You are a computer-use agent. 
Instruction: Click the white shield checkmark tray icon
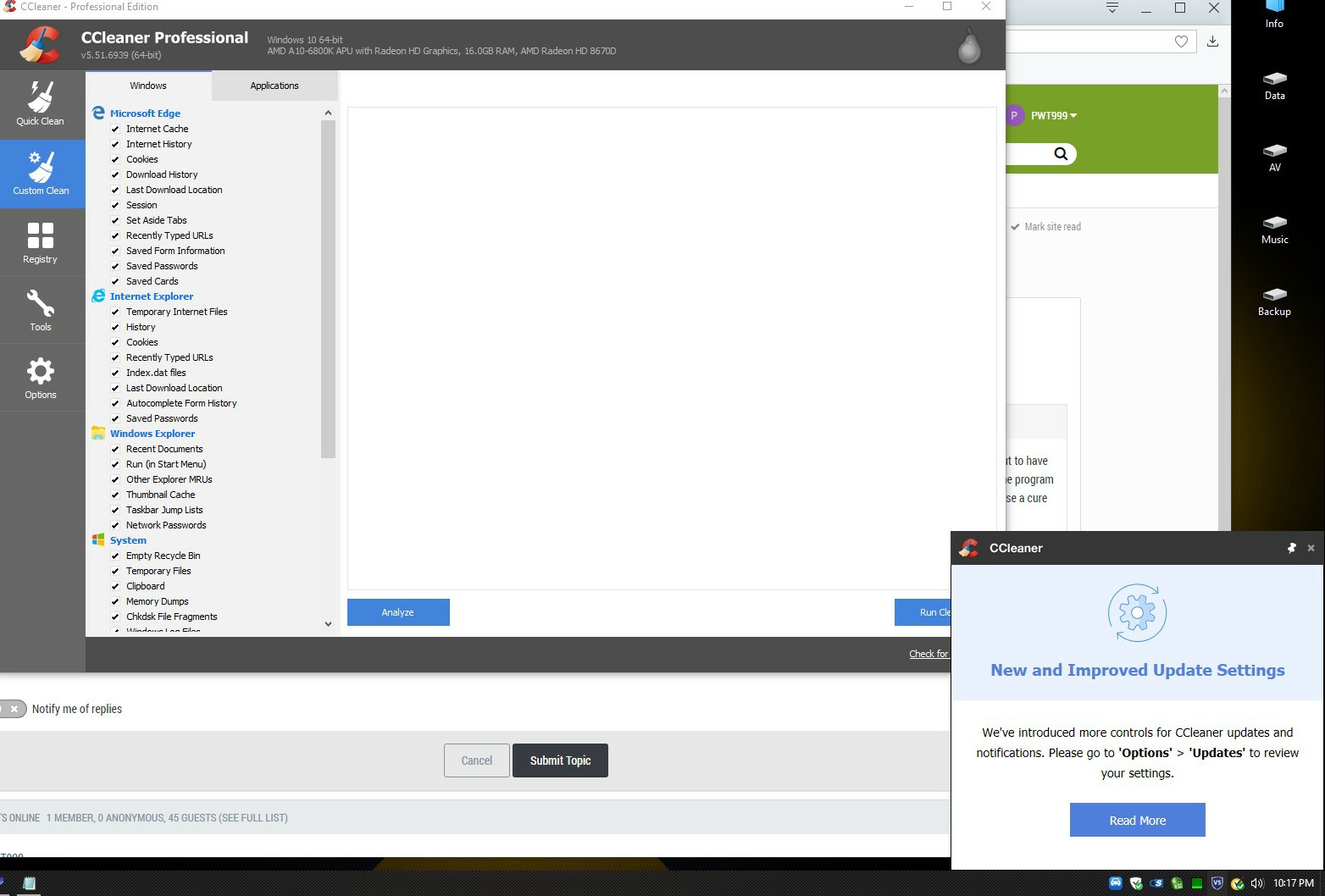pos(1136,883)
